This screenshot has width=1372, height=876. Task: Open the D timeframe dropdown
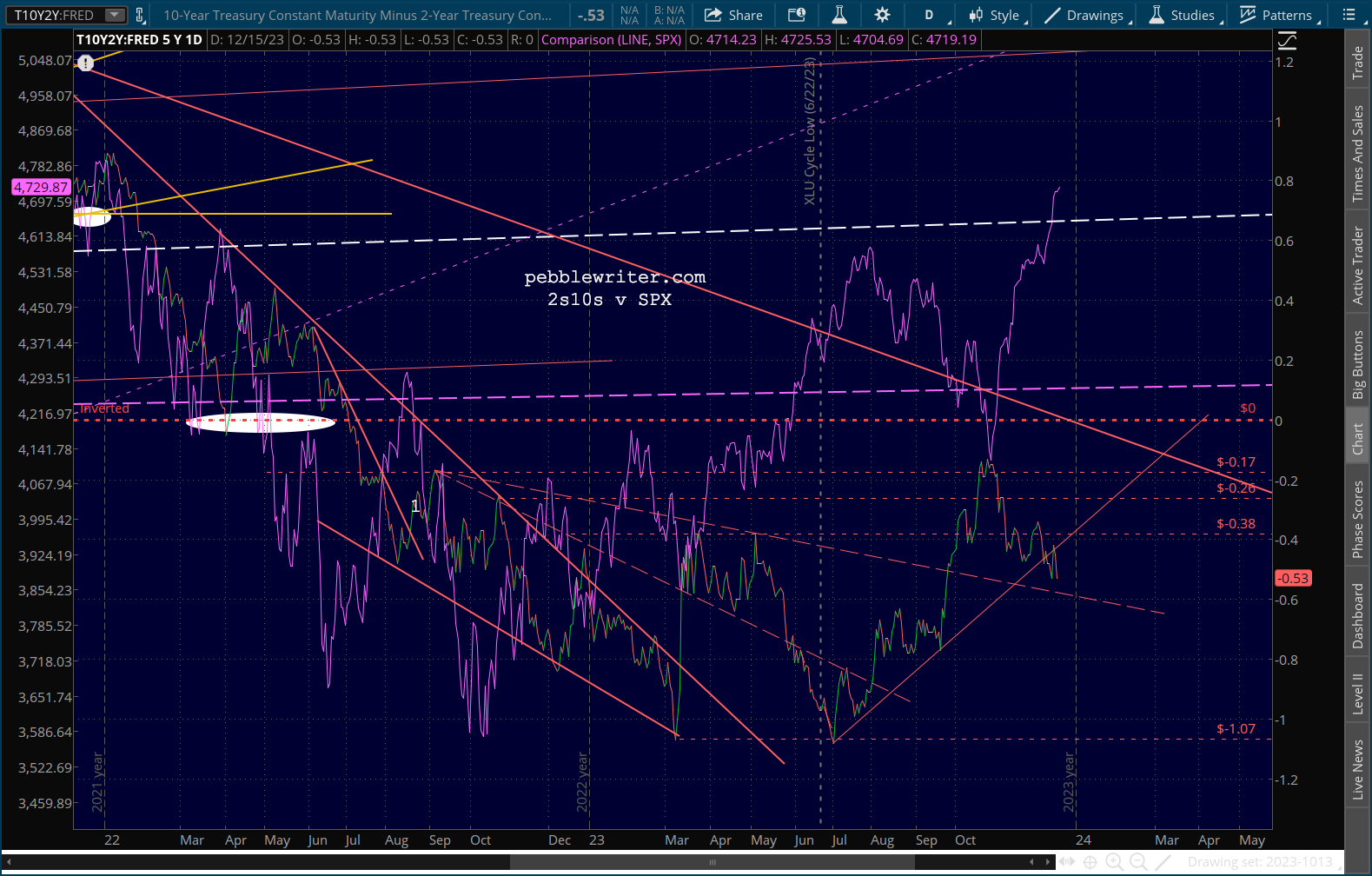point(931,15)
